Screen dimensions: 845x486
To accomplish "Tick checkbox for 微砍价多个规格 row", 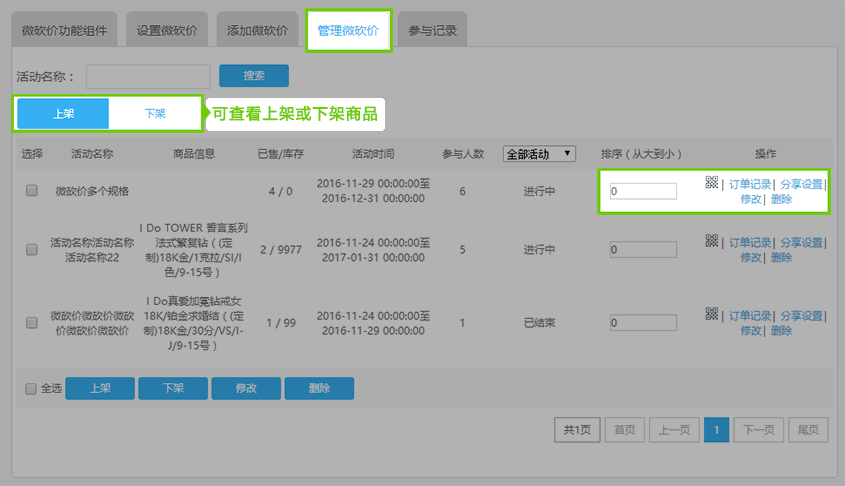I will tap(32, 191).
